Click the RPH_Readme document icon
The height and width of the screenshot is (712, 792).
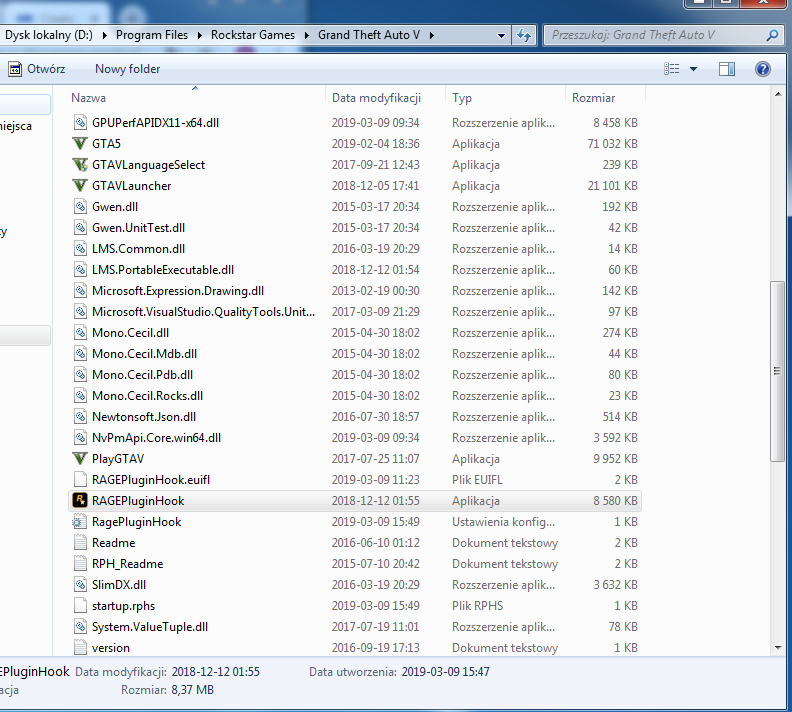point(80,564)
